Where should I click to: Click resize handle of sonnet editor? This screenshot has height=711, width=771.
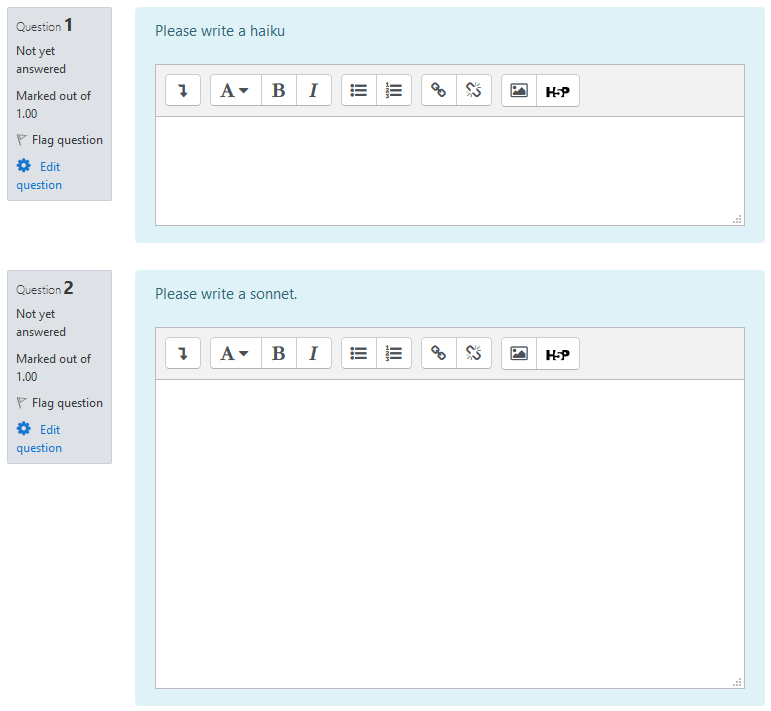(737, 682)
